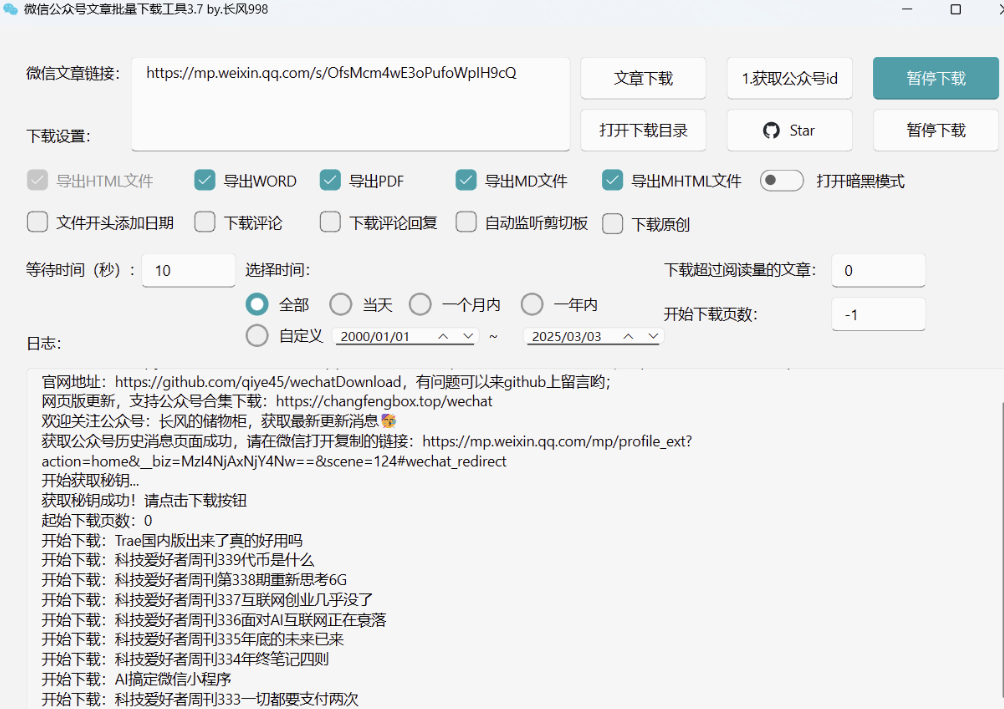Screen dimensions: 1004x709
Task: Focus the 微信文章链接 URL text box
Action: click(350, 104)
